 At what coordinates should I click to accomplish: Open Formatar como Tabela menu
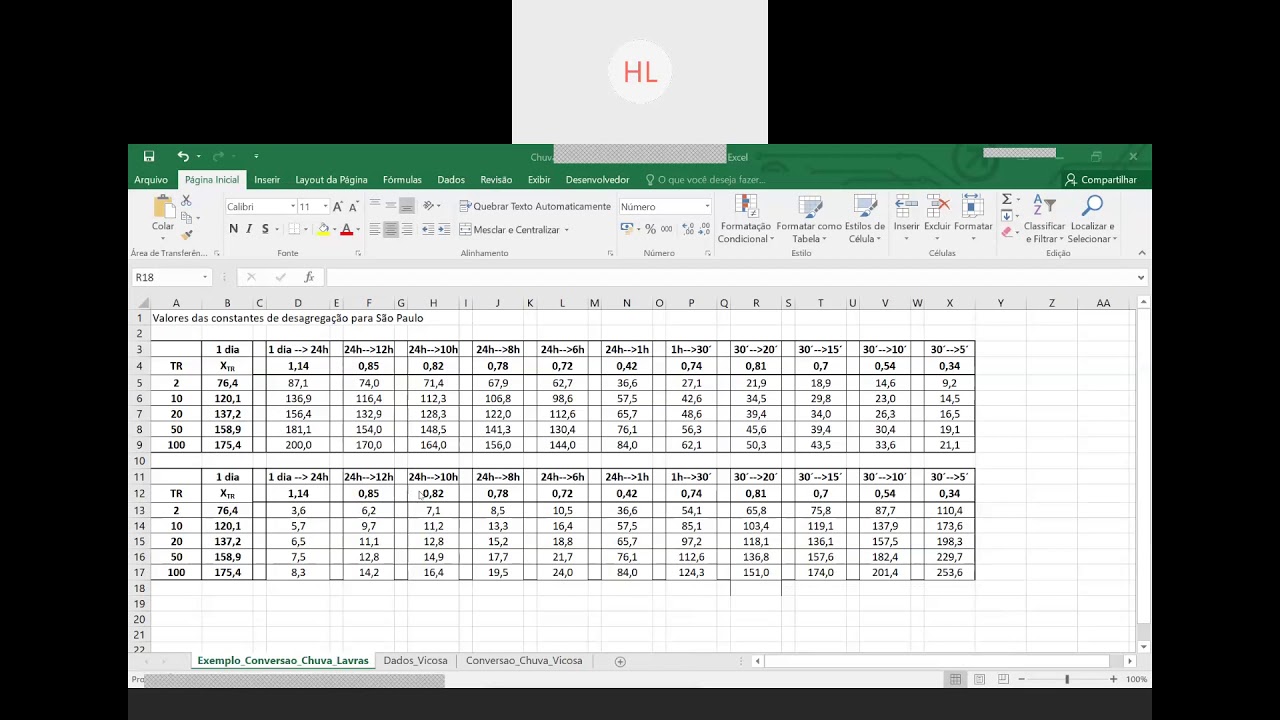click(x=809, y=218)
